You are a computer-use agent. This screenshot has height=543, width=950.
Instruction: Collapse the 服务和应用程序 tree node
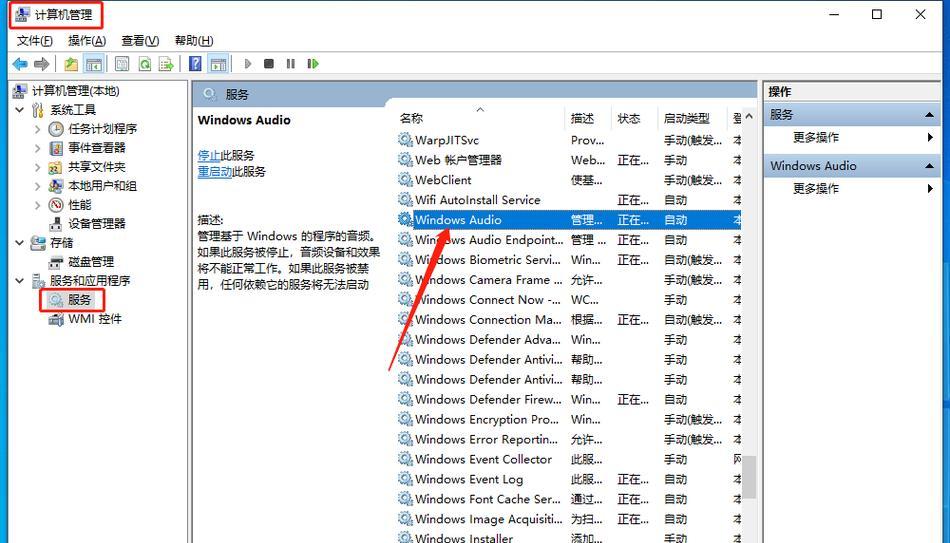click(19, 281)
